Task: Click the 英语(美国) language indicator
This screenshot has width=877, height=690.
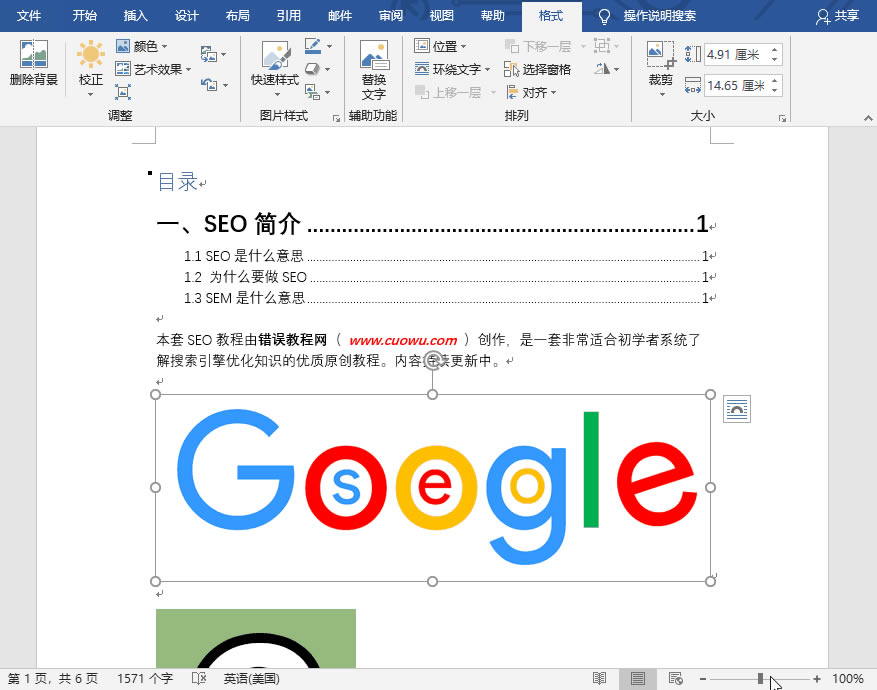Action: (251, 679)
